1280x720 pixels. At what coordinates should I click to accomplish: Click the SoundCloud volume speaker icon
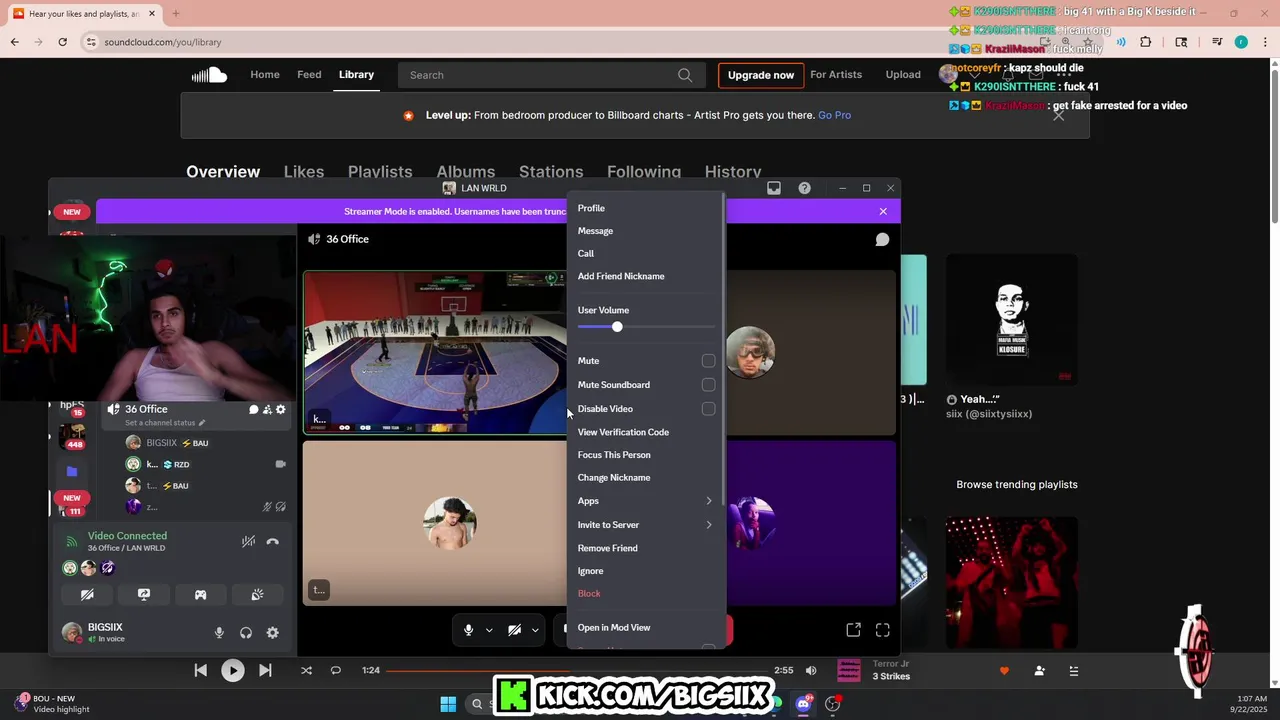pos(811,670)
